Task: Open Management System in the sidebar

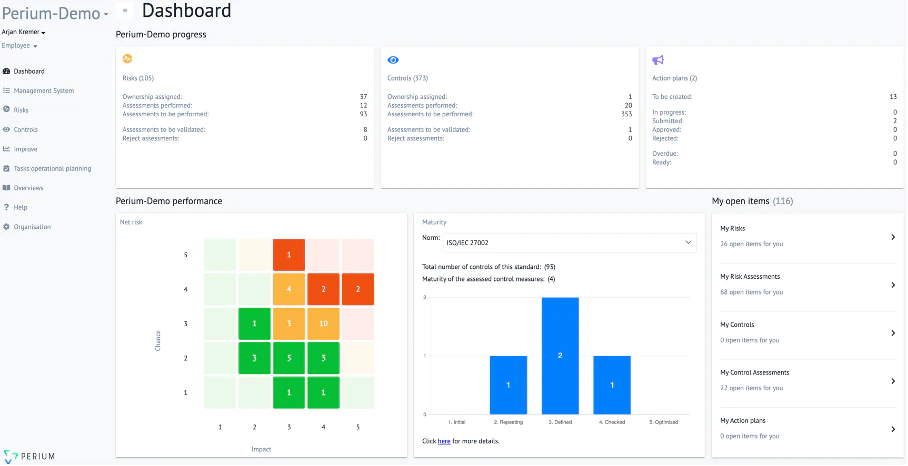Action: (43, 91)
